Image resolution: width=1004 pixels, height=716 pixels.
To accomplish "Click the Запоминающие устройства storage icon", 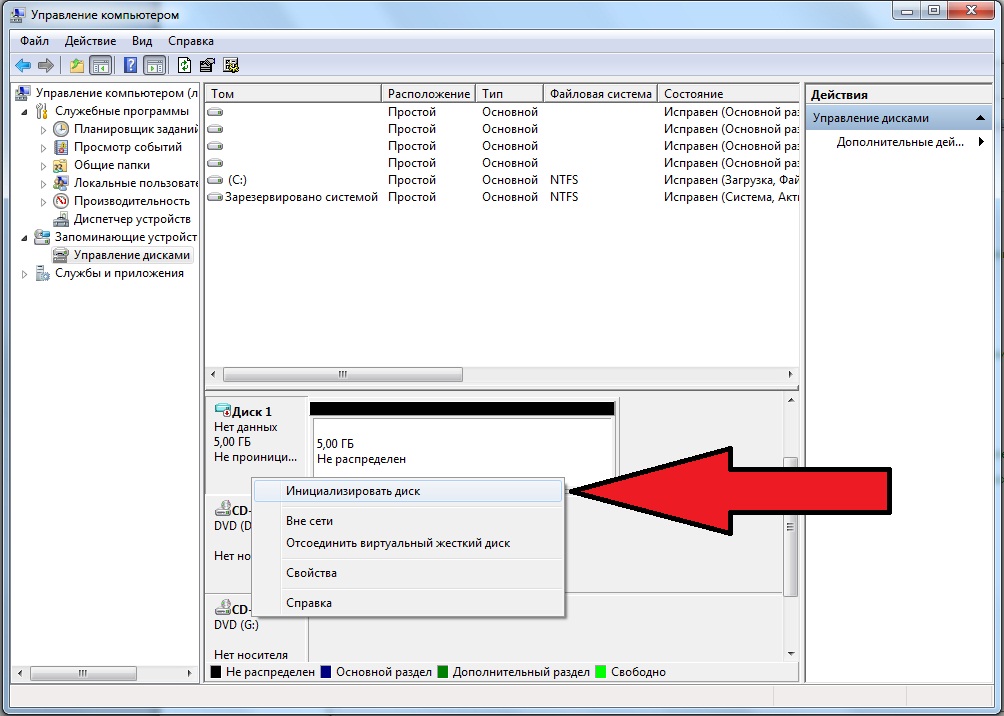I will click(x=42, y=237).
